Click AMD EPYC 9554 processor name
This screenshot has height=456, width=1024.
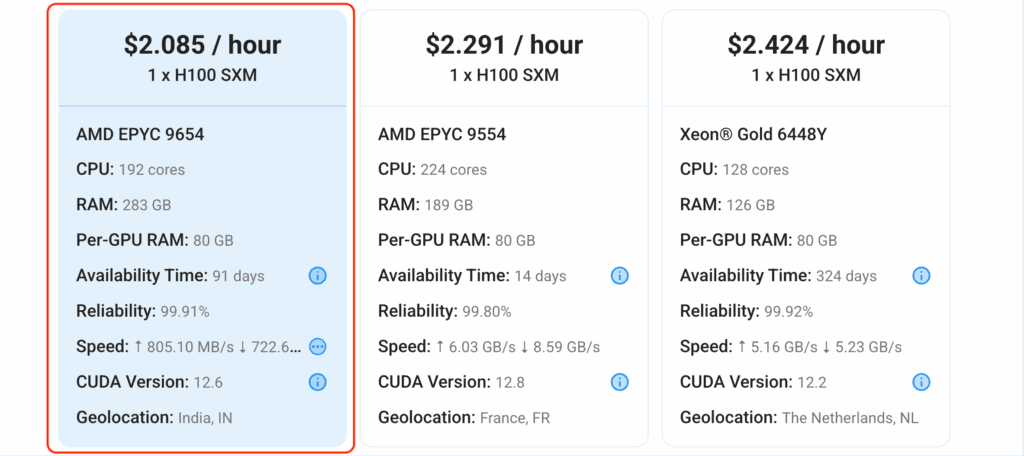442,135
